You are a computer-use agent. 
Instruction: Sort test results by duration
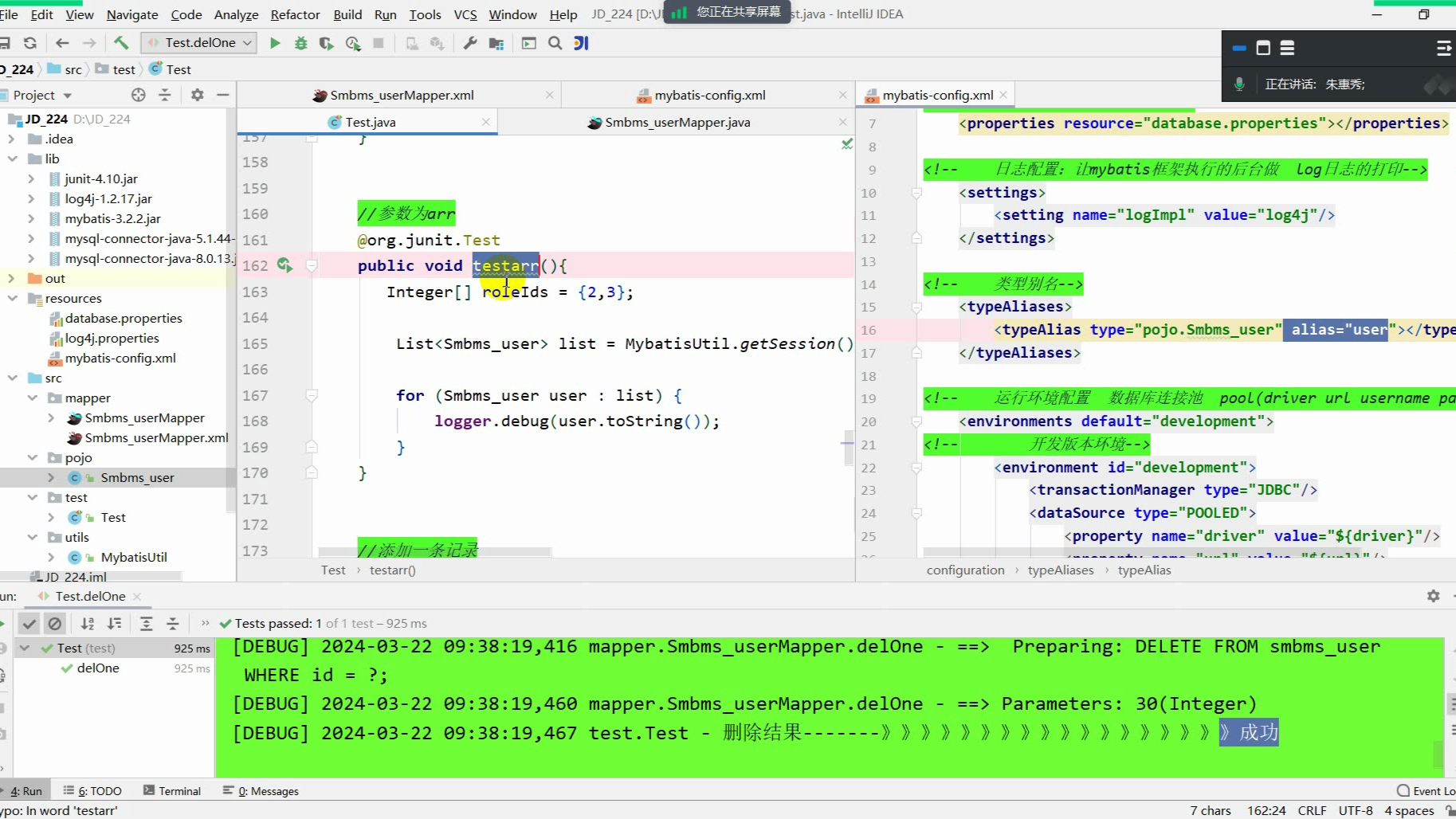[115, 624]
